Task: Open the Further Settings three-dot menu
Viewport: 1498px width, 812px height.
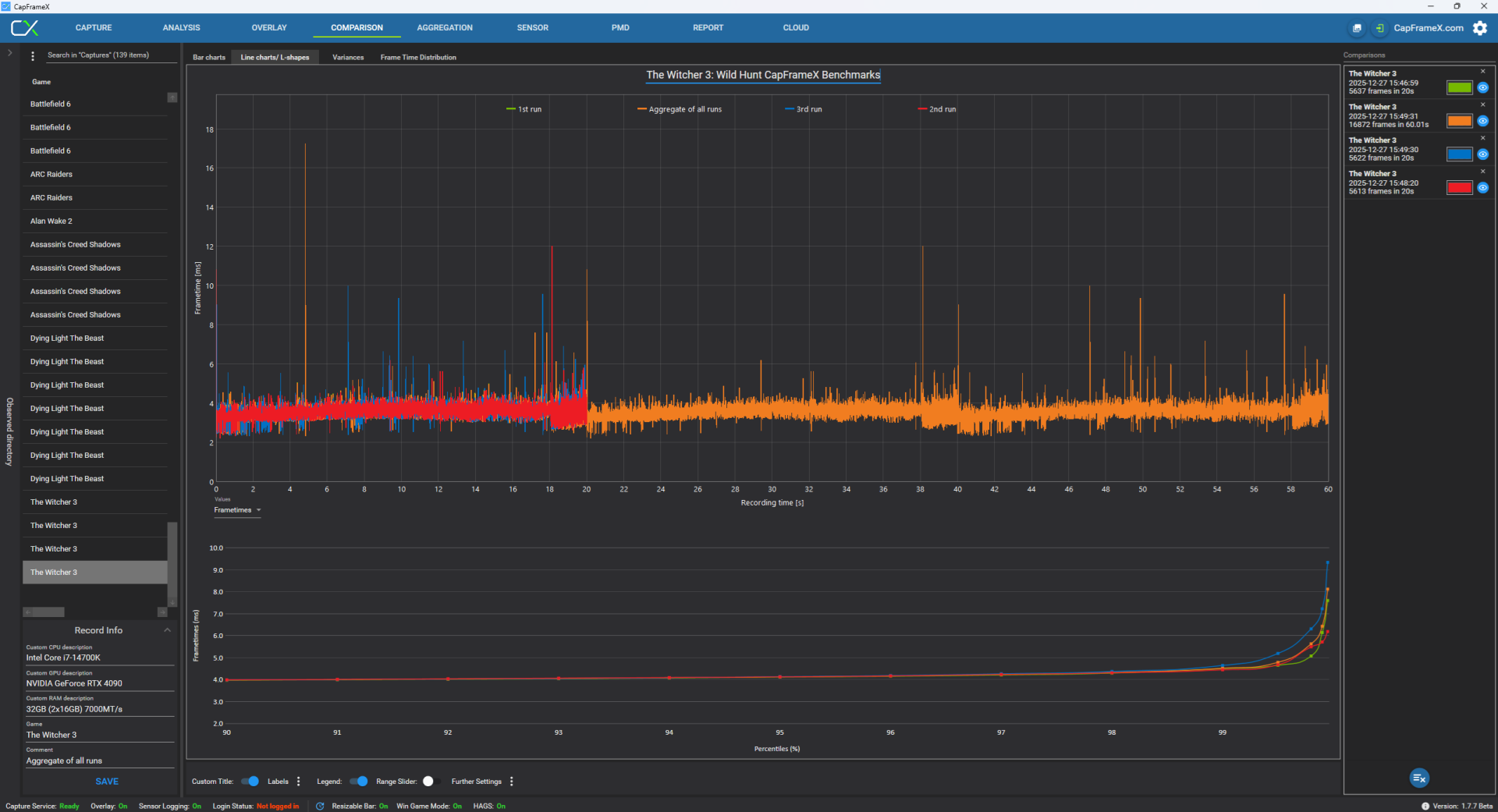Action: (512, 782)
